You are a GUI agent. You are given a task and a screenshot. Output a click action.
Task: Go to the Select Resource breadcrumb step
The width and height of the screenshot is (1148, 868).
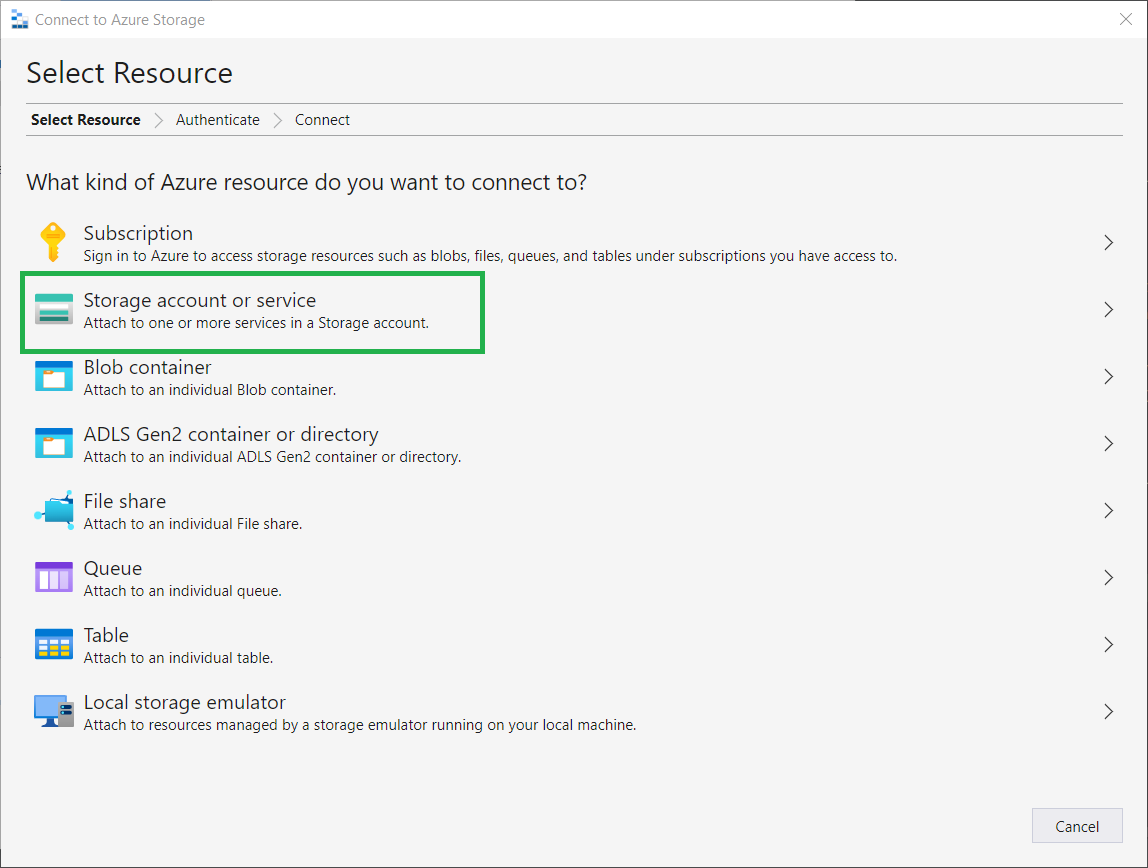point(86,120)
